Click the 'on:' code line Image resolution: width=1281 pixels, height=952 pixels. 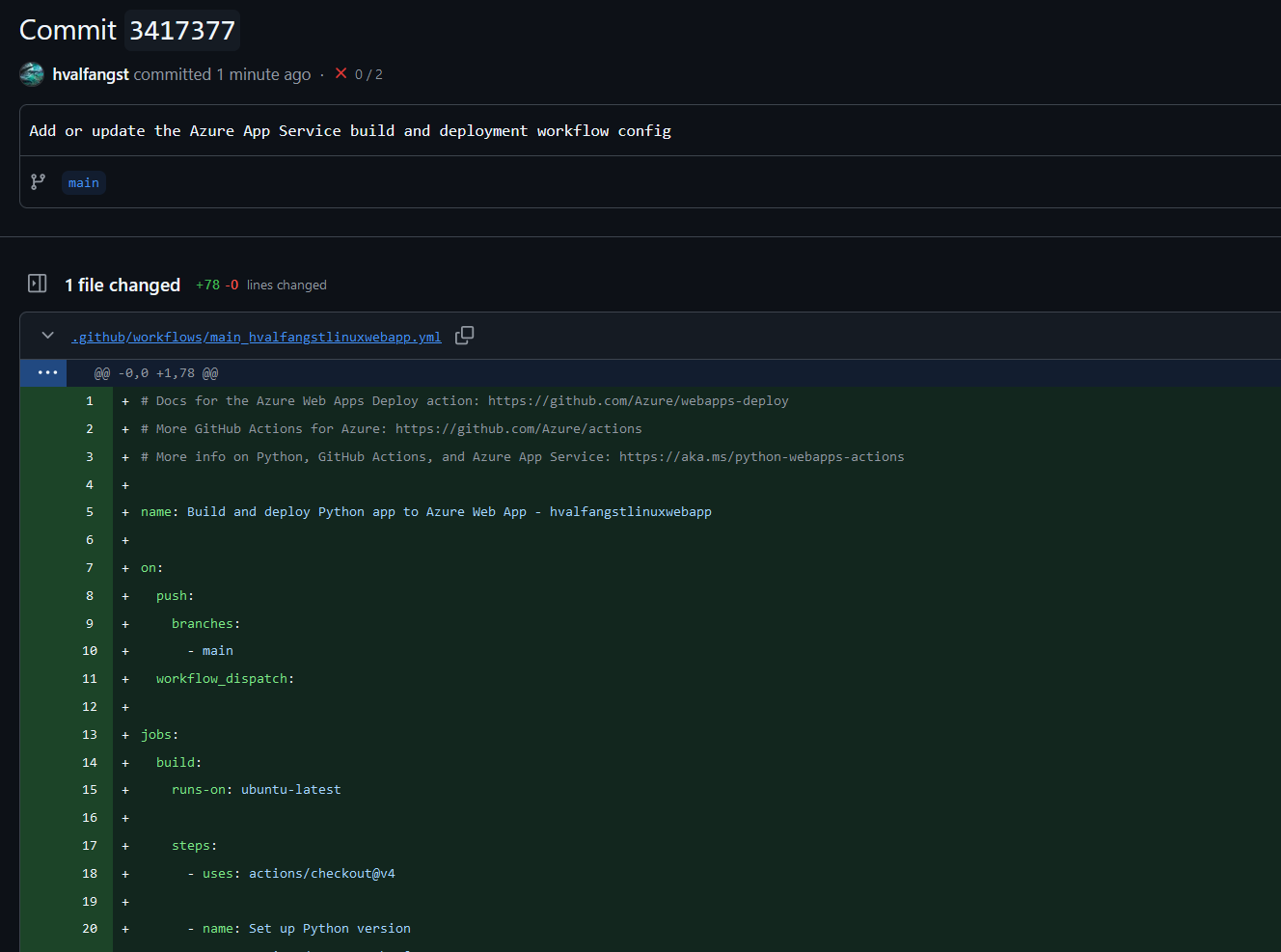tap(152, 568)
